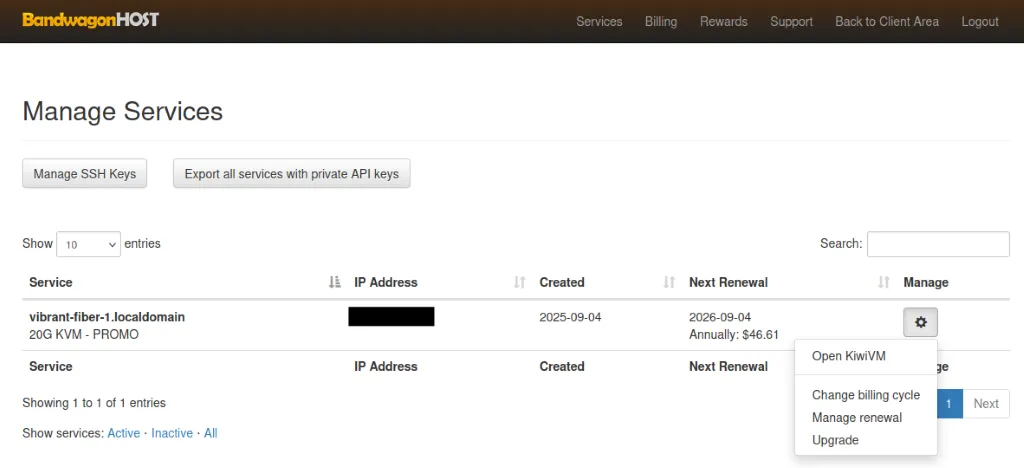Viewport: 1024px width, 468px height.
Task: Choose Upgrade from the manage menu
Action: (x=835, y=440)
